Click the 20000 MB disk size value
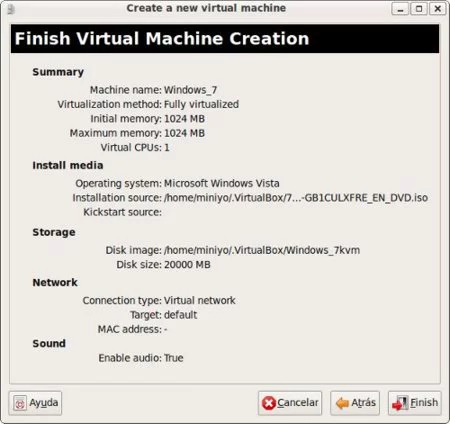 pos(187,265)
